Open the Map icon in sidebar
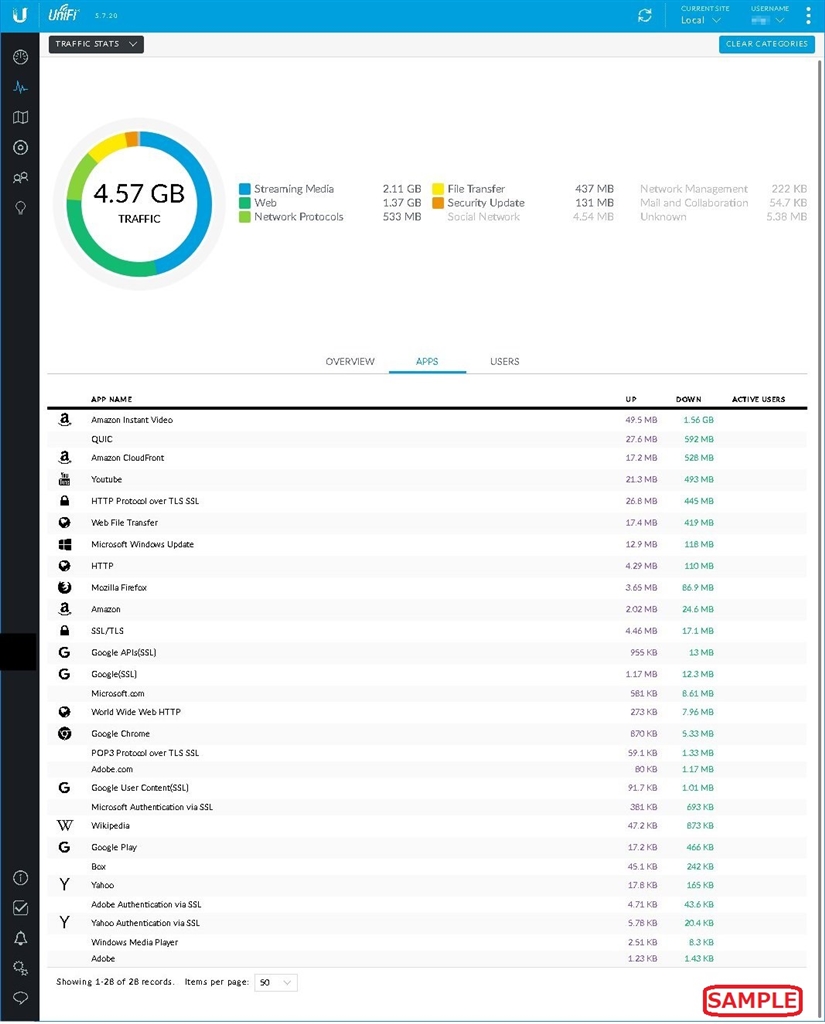The image size is (825, 1024). coord(20,118)
